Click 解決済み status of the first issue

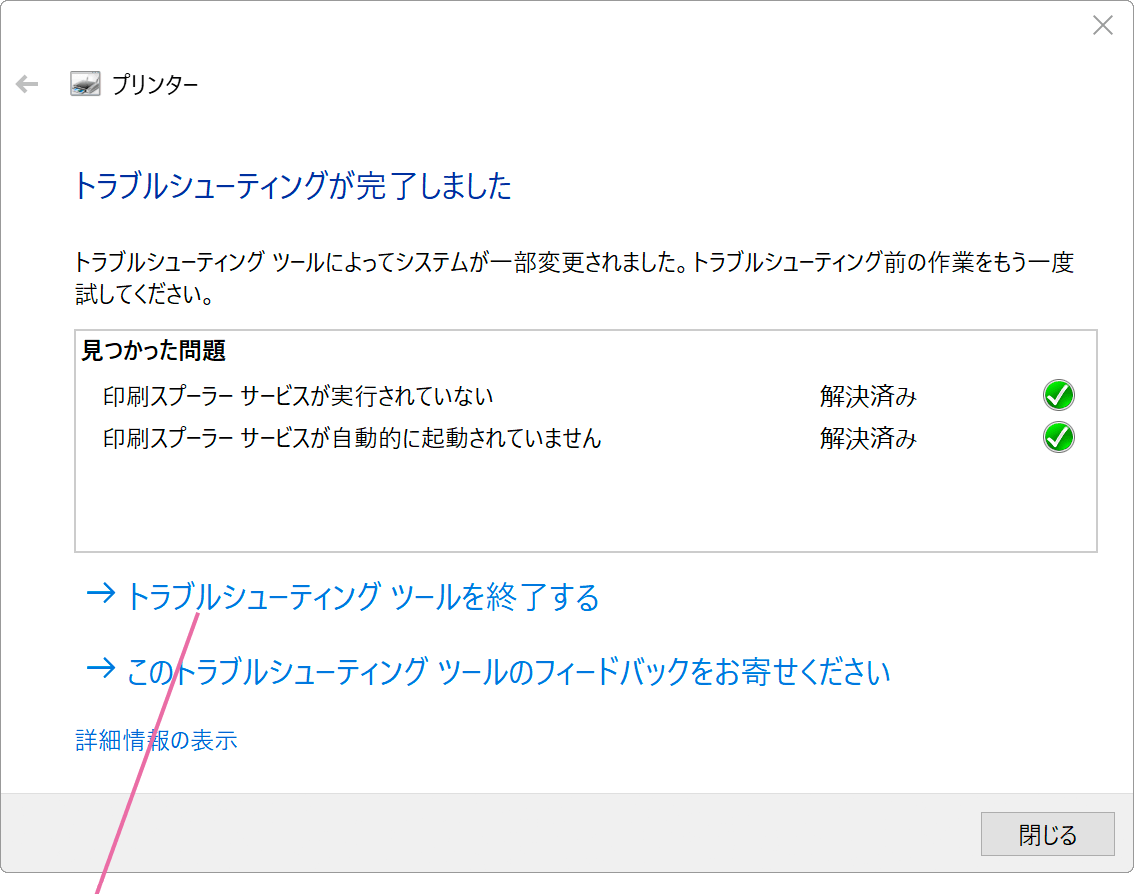868,397
